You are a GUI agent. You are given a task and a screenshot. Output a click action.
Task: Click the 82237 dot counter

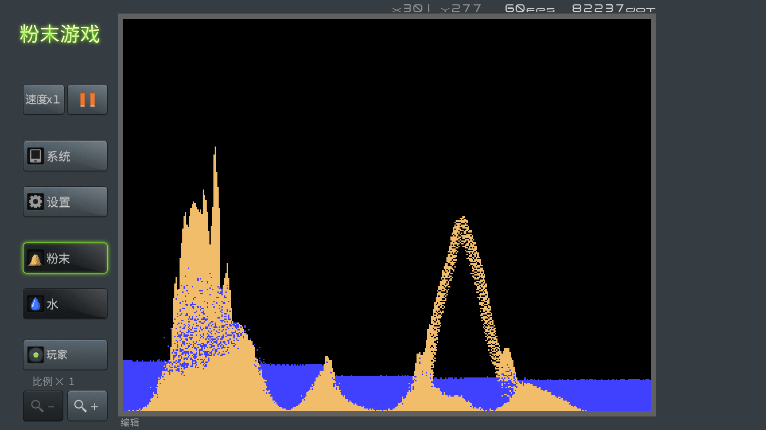613,8
